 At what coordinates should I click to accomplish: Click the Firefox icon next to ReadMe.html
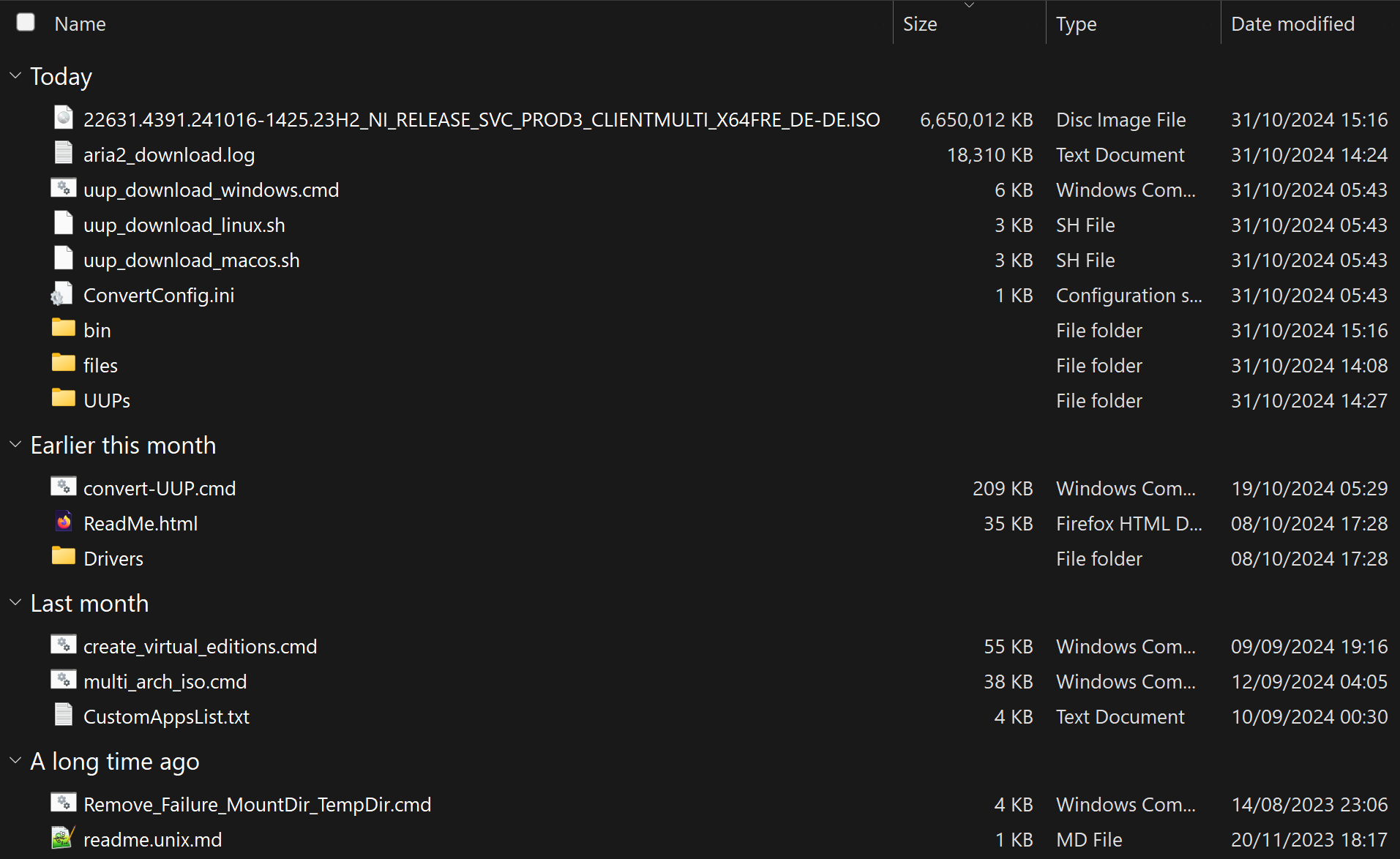pyautogui.click(x=64, y=522)
